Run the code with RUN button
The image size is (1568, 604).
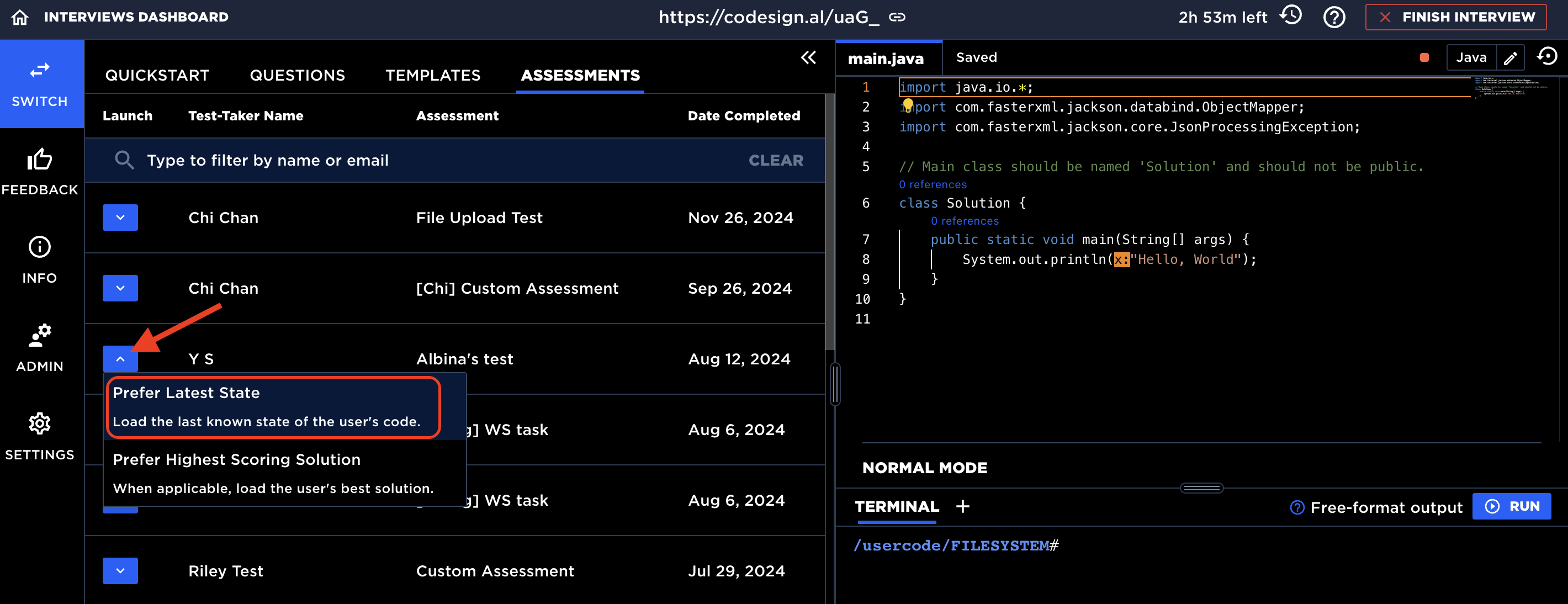click(x=1511, y=506)
